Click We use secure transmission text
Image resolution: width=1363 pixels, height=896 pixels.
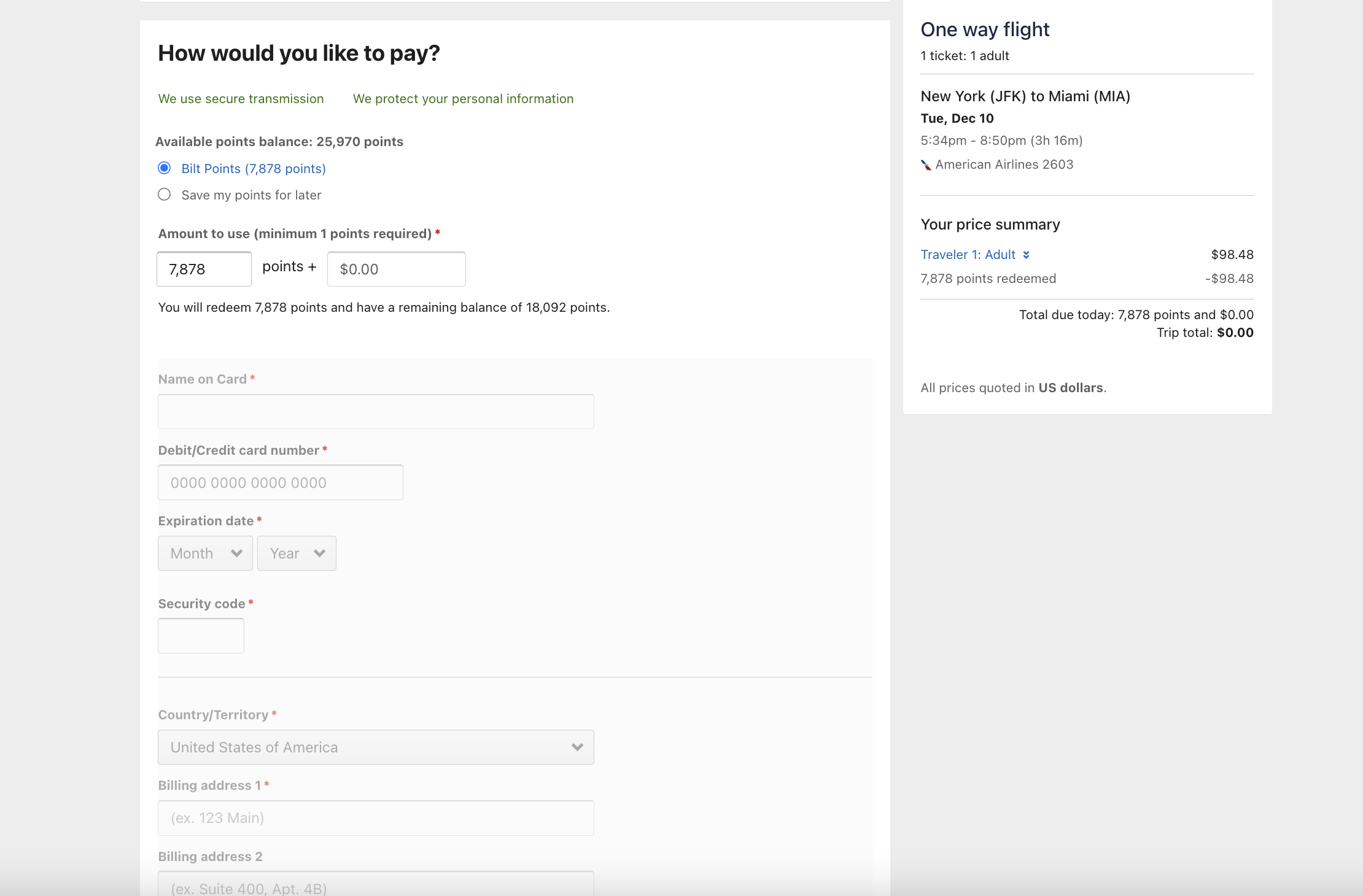coord(241,99)
